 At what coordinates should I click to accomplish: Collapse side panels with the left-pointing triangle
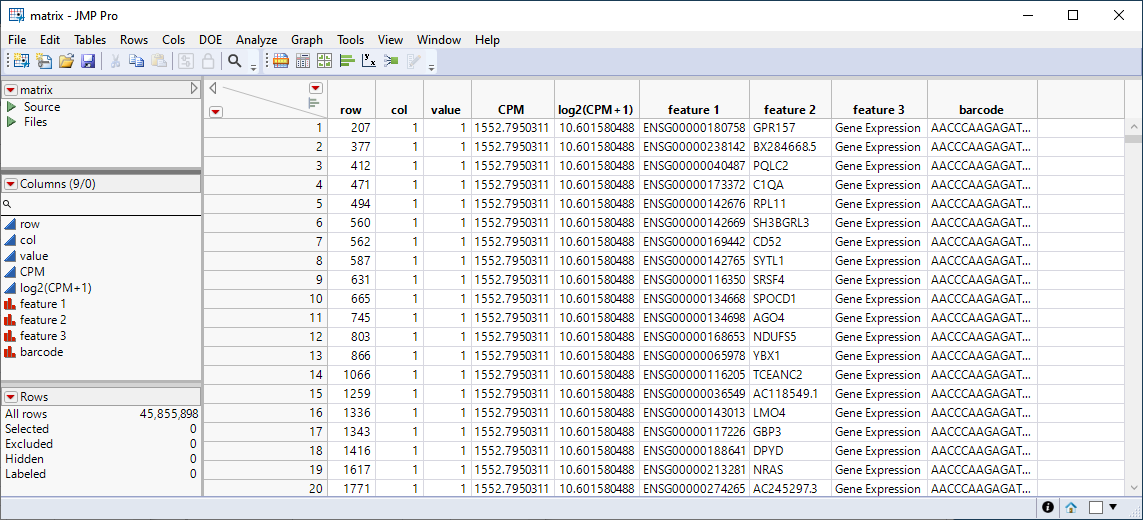pyautogui.click(x=213, y=88)
